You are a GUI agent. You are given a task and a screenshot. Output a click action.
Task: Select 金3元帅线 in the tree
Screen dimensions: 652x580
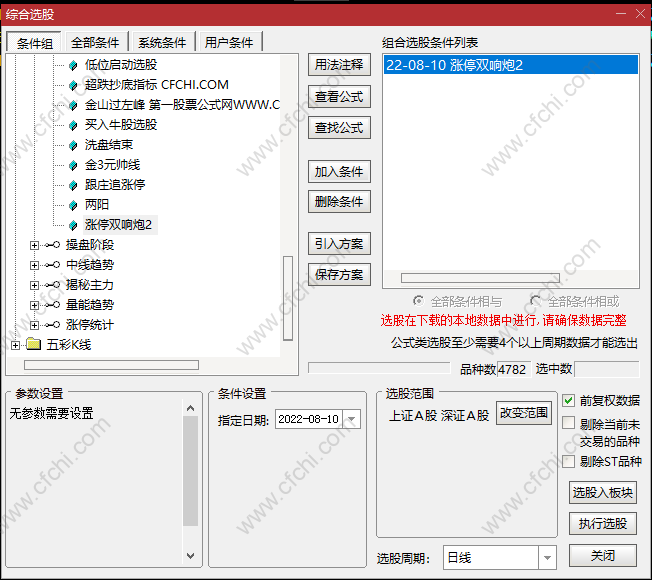point(113,165)
